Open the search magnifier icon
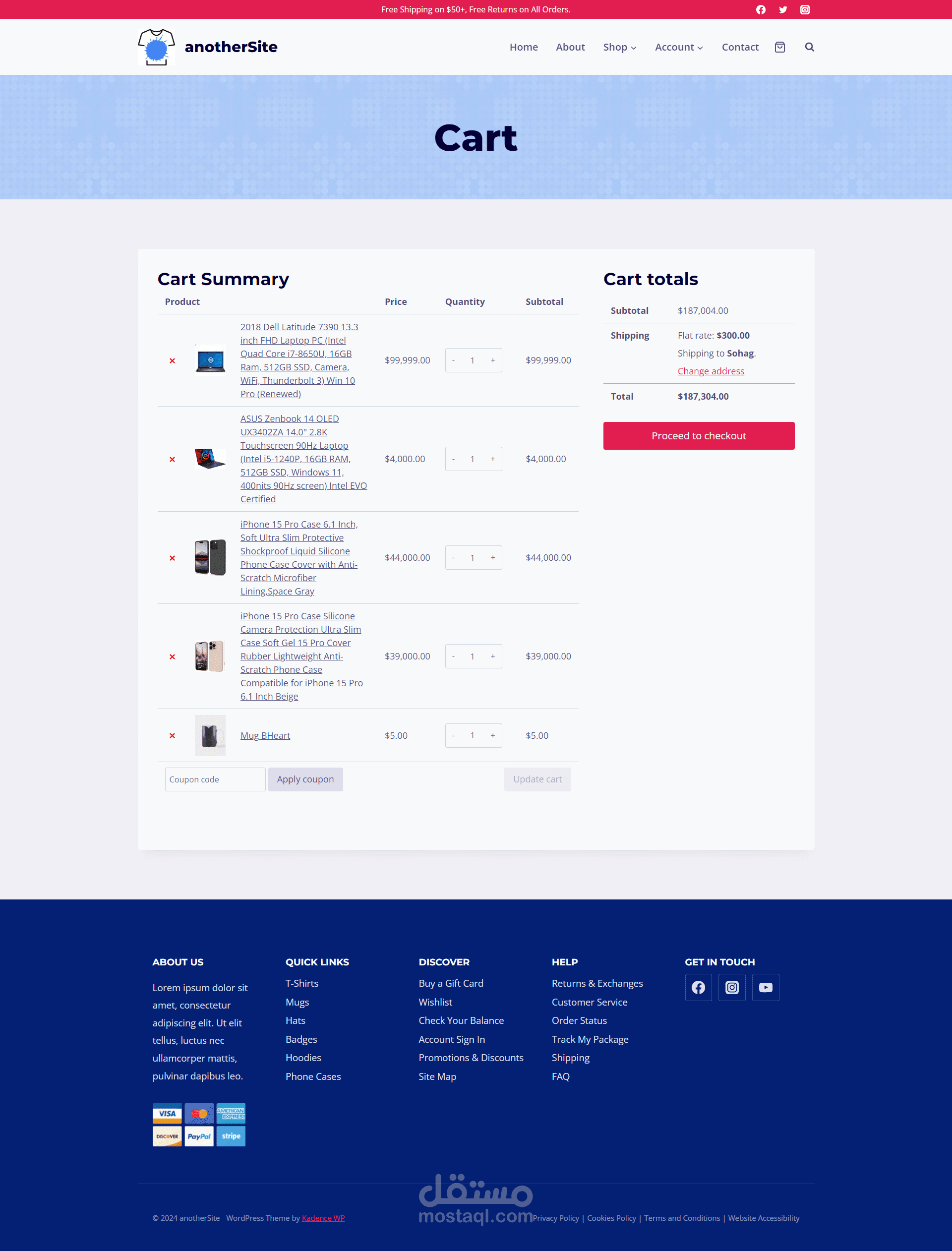The image size is (952, 1251). [809, 47]
